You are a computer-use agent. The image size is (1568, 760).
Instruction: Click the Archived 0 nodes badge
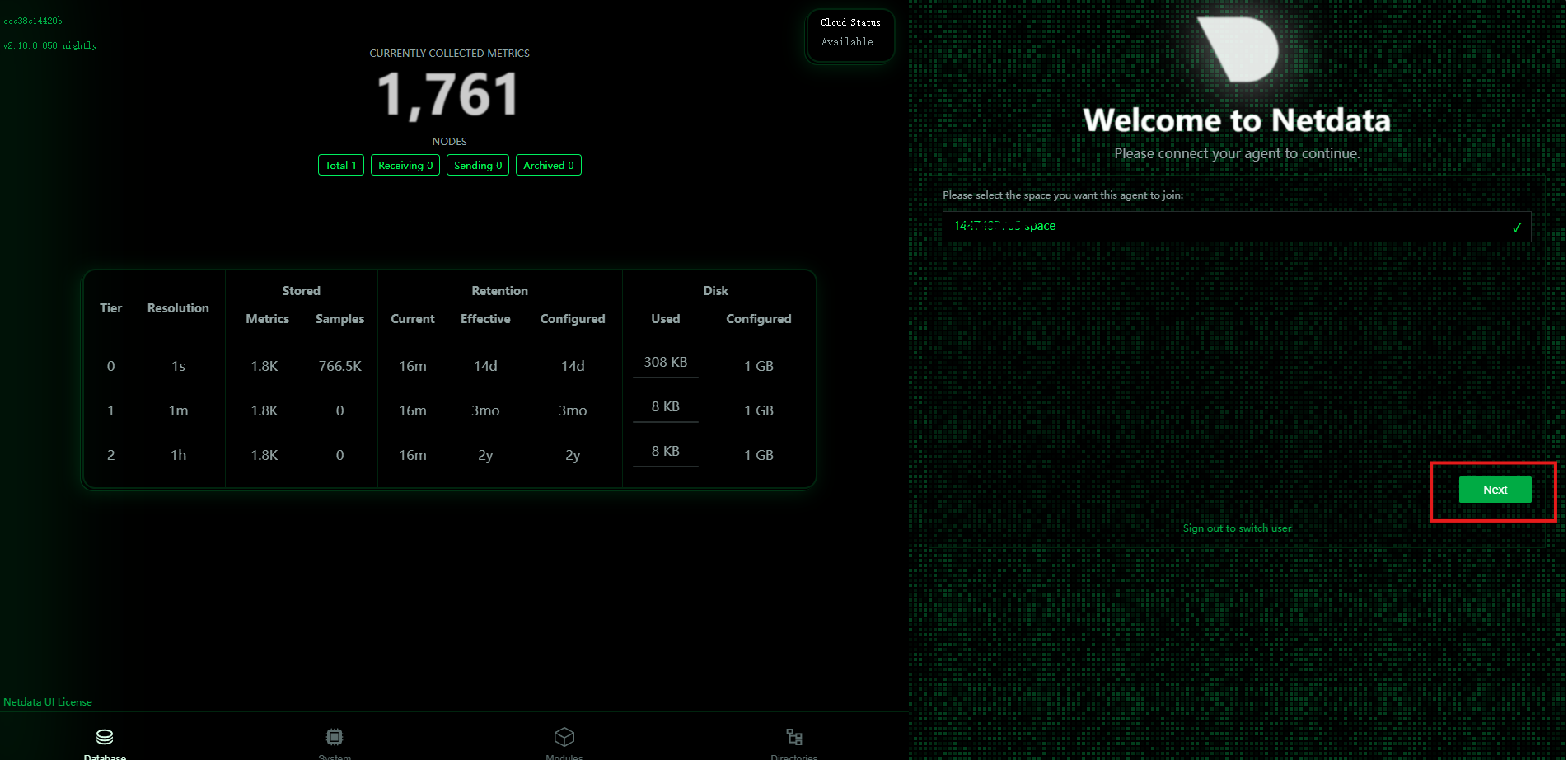549,166
